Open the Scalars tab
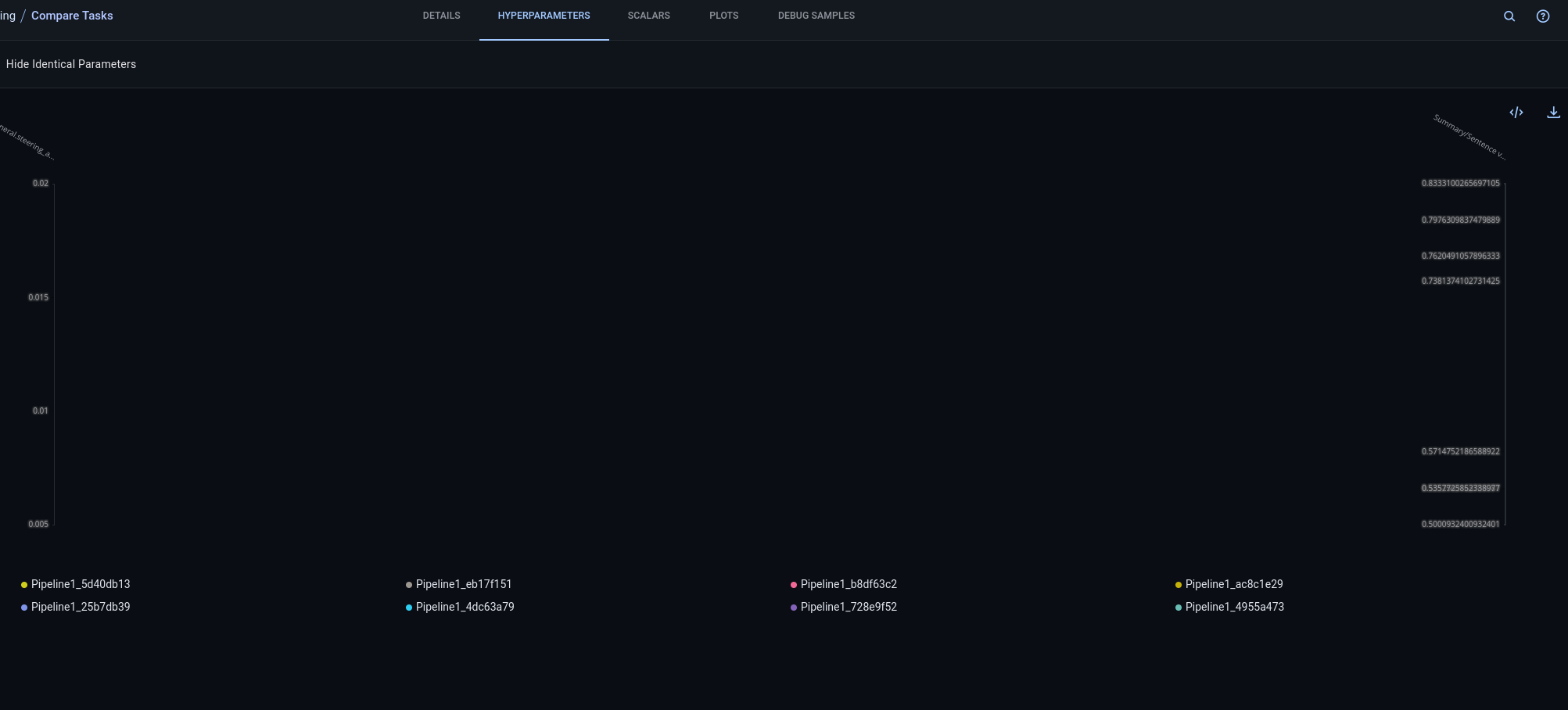Viewport: 1568px width, 710px height. click(648, 16)
